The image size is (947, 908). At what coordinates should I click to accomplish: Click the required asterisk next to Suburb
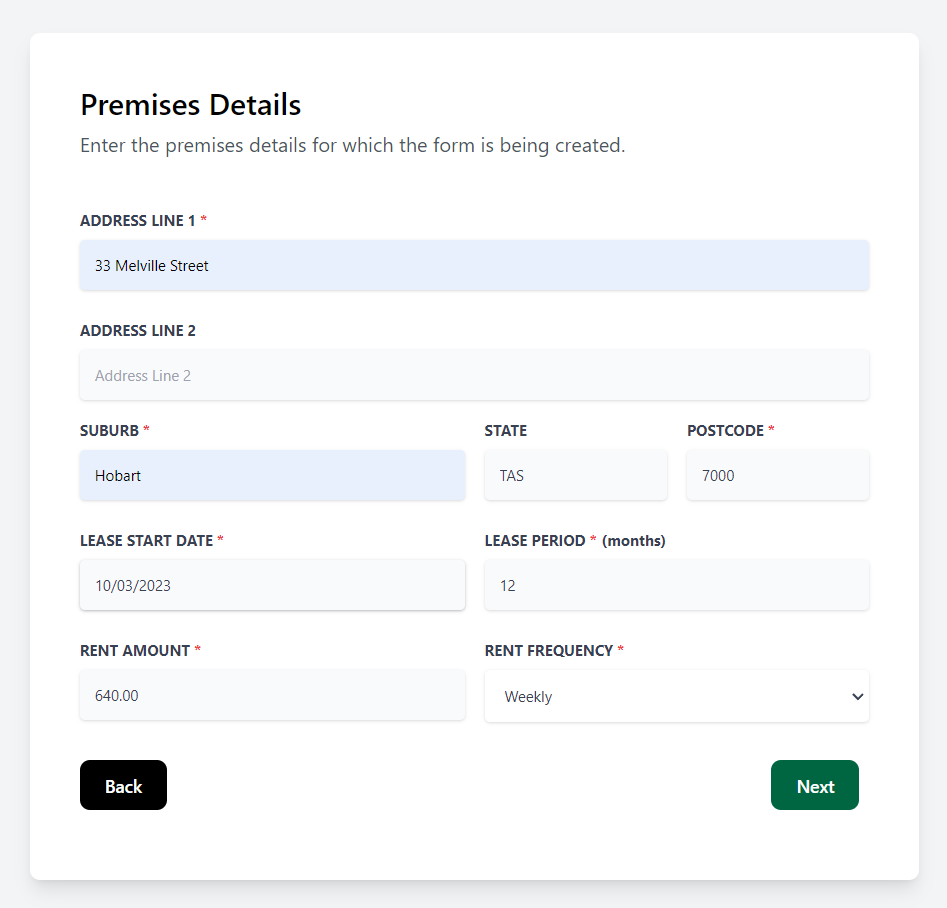coord(146,430)
